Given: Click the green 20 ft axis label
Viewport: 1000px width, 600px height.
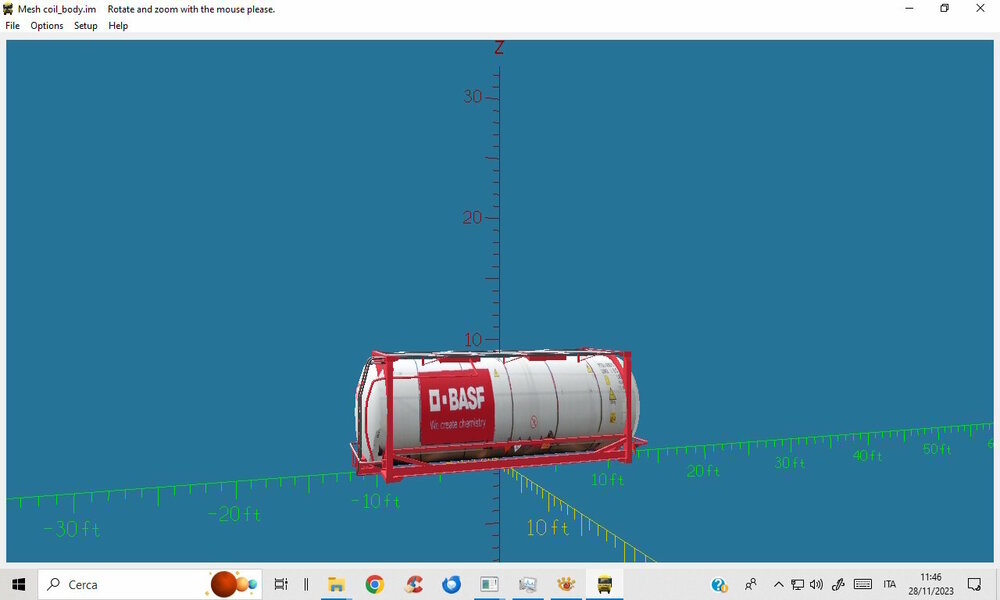Looking at the screenshot, I should (x=703, y=471).
